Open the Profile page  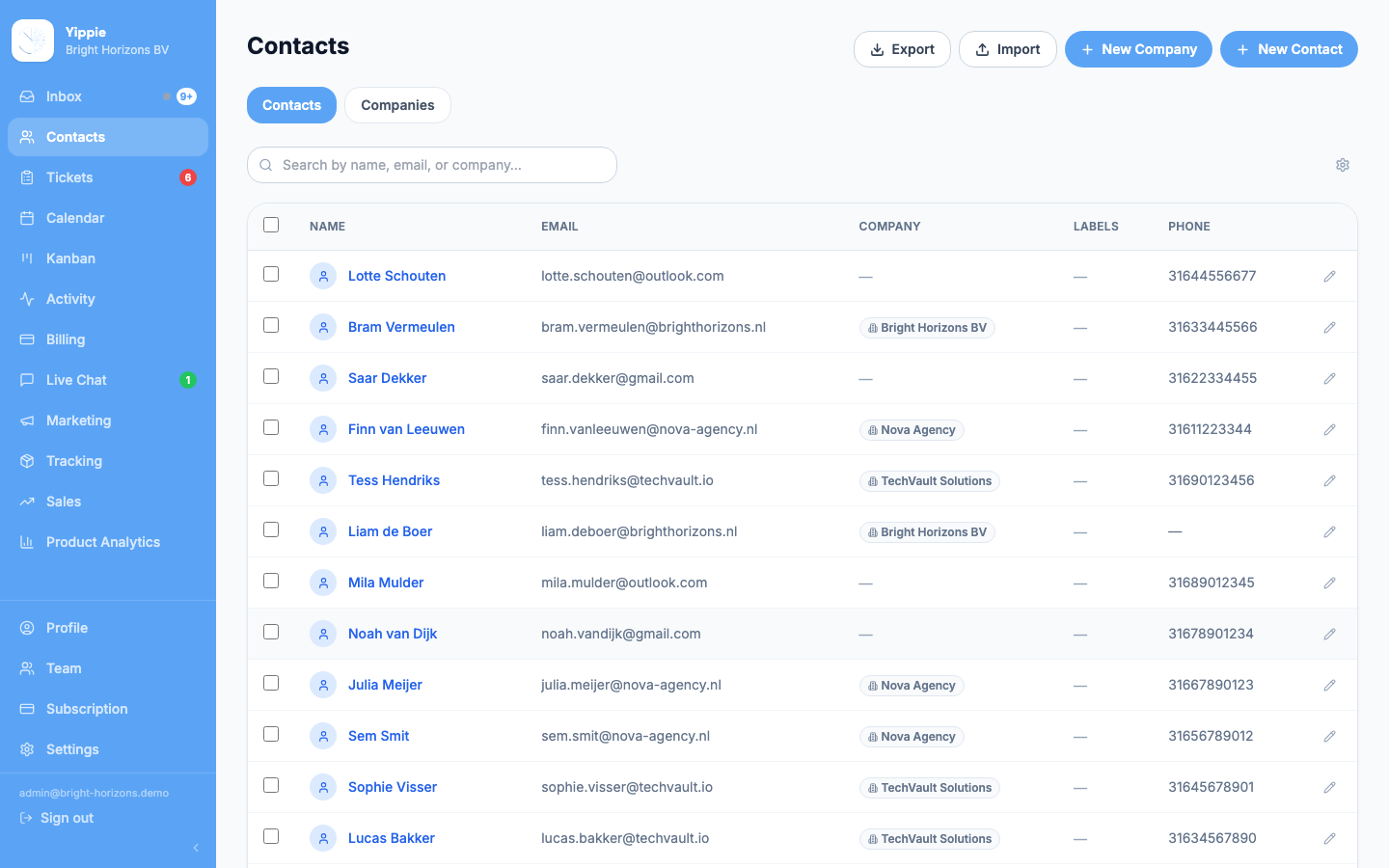tap(108, 628)
